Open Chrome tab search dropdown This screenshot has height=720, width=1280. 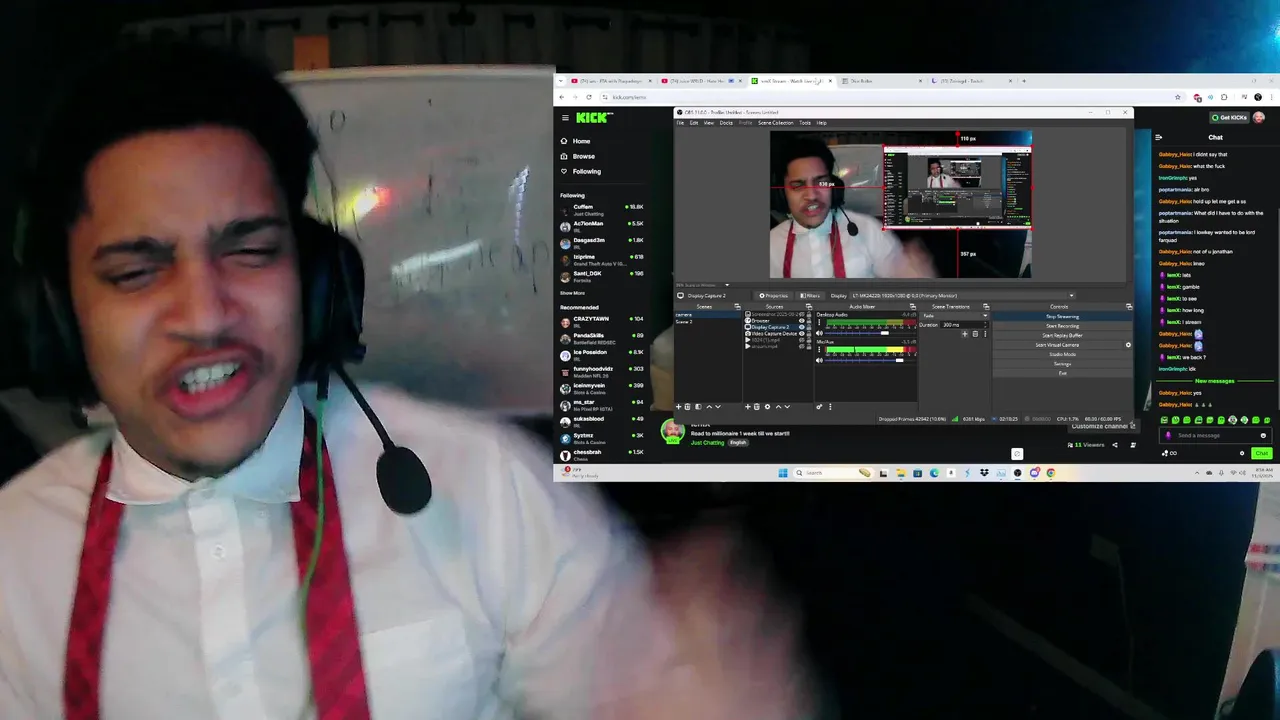click(x=560, y=81)
